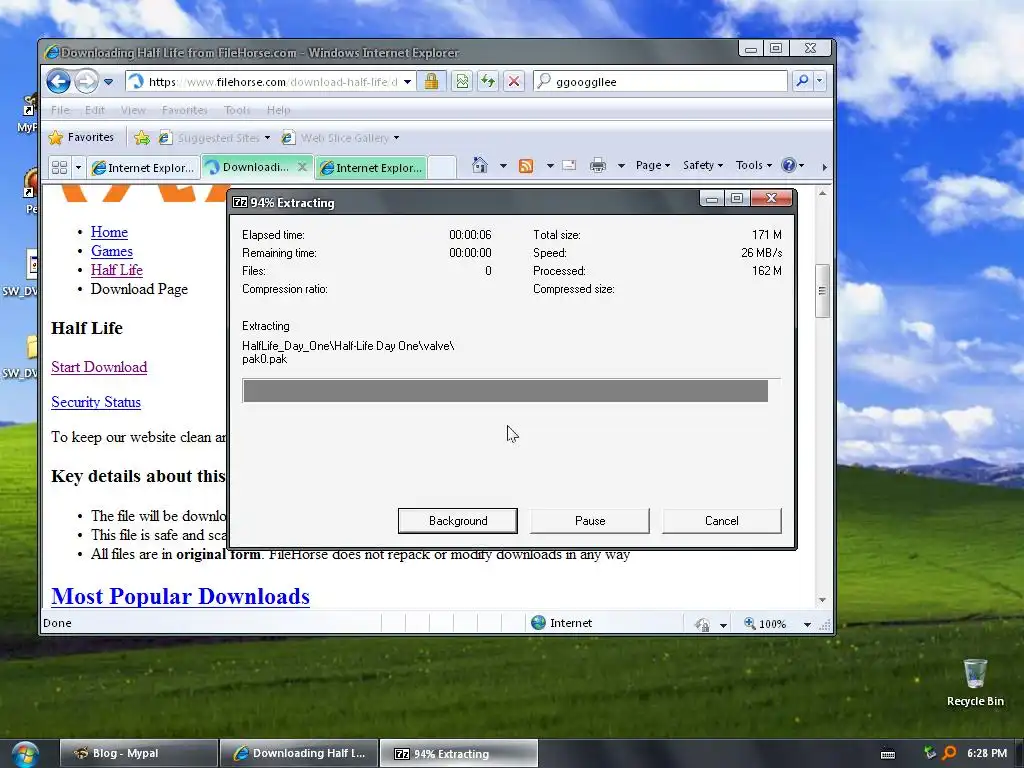This screenshot has width=1024, height=768.
Task: Click the blue Help question mark icon
Action: click(789, 165)
